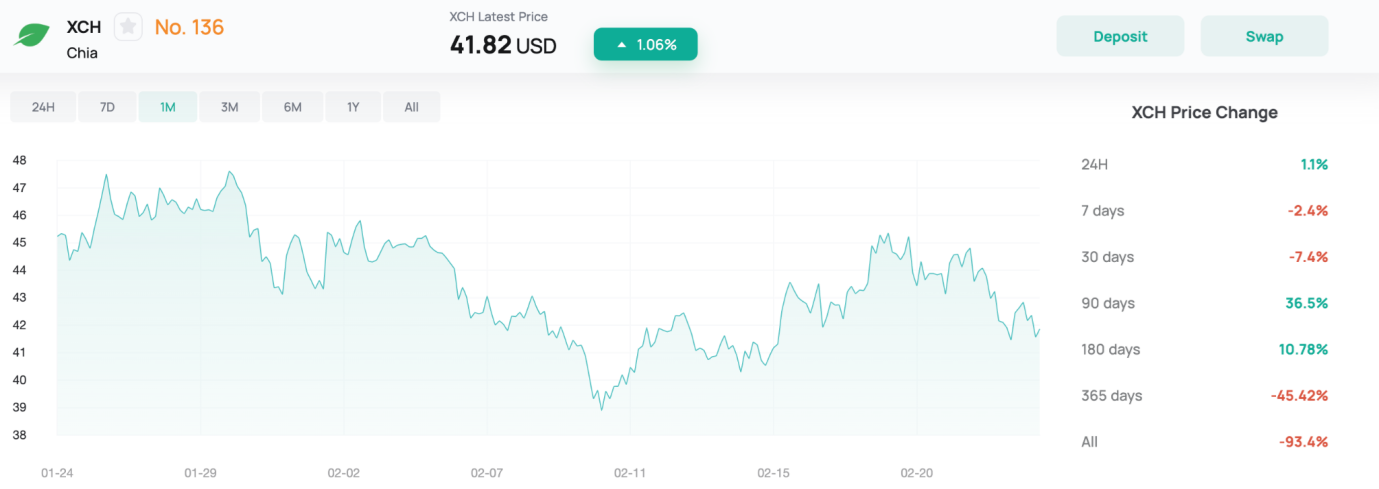The image size is (1379, 489).
Task: Select the 24H chart range tab
Action: pos(43,107)
